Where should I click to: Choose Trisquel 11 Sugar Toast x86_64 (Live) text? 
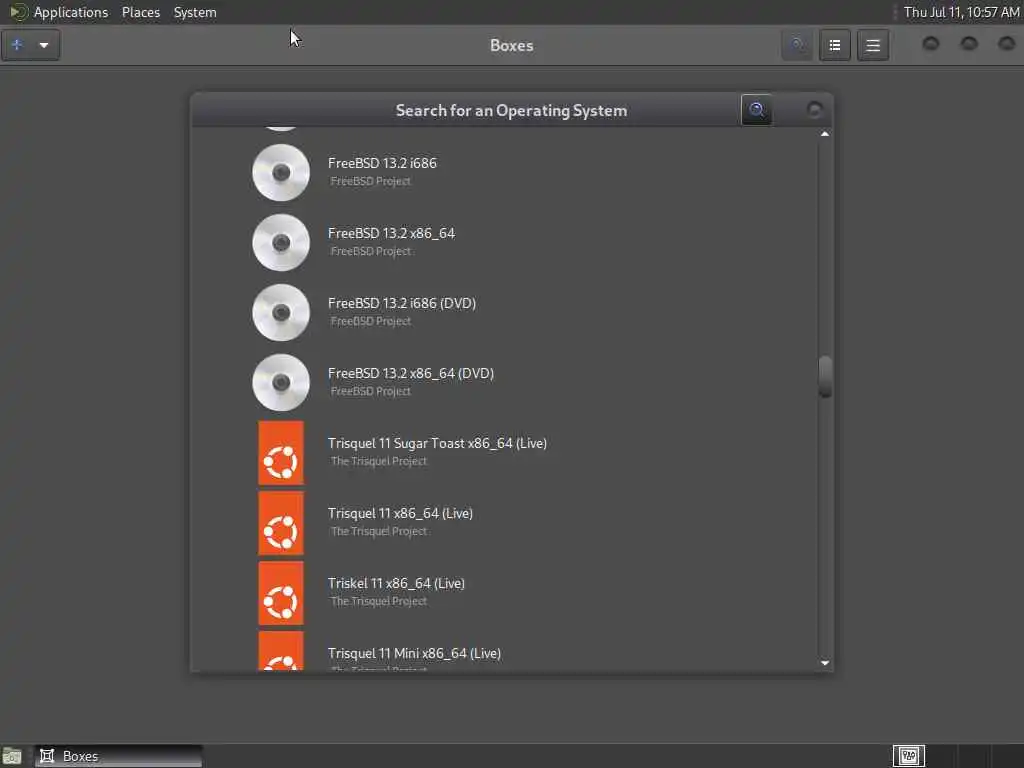click(438, 443)
